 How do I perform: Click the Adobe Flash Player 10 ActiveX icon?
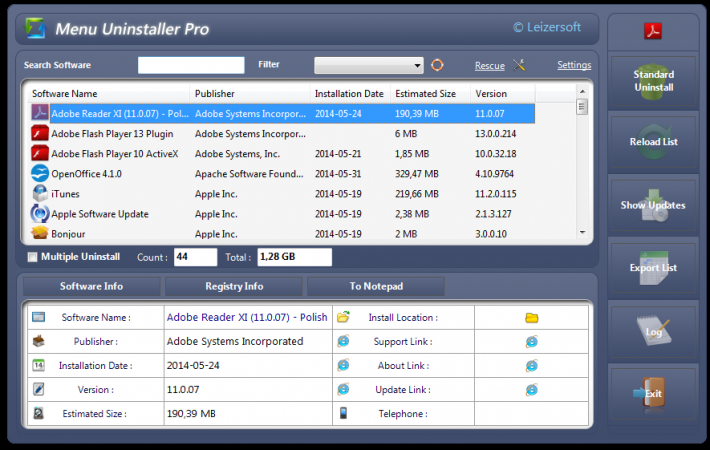[40, 153]
